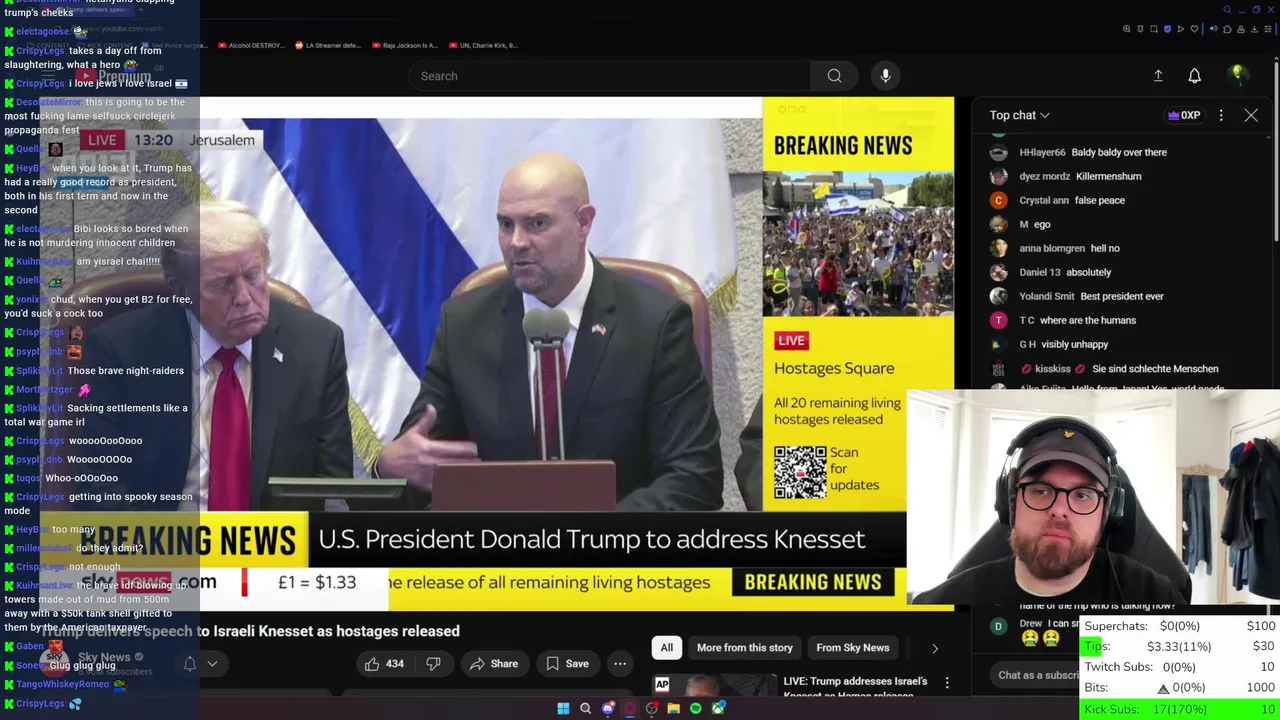This screenshot has width=1280, height=720.
Task: Open the YouTube upload/create icon
Action: tap(1158, 76)
